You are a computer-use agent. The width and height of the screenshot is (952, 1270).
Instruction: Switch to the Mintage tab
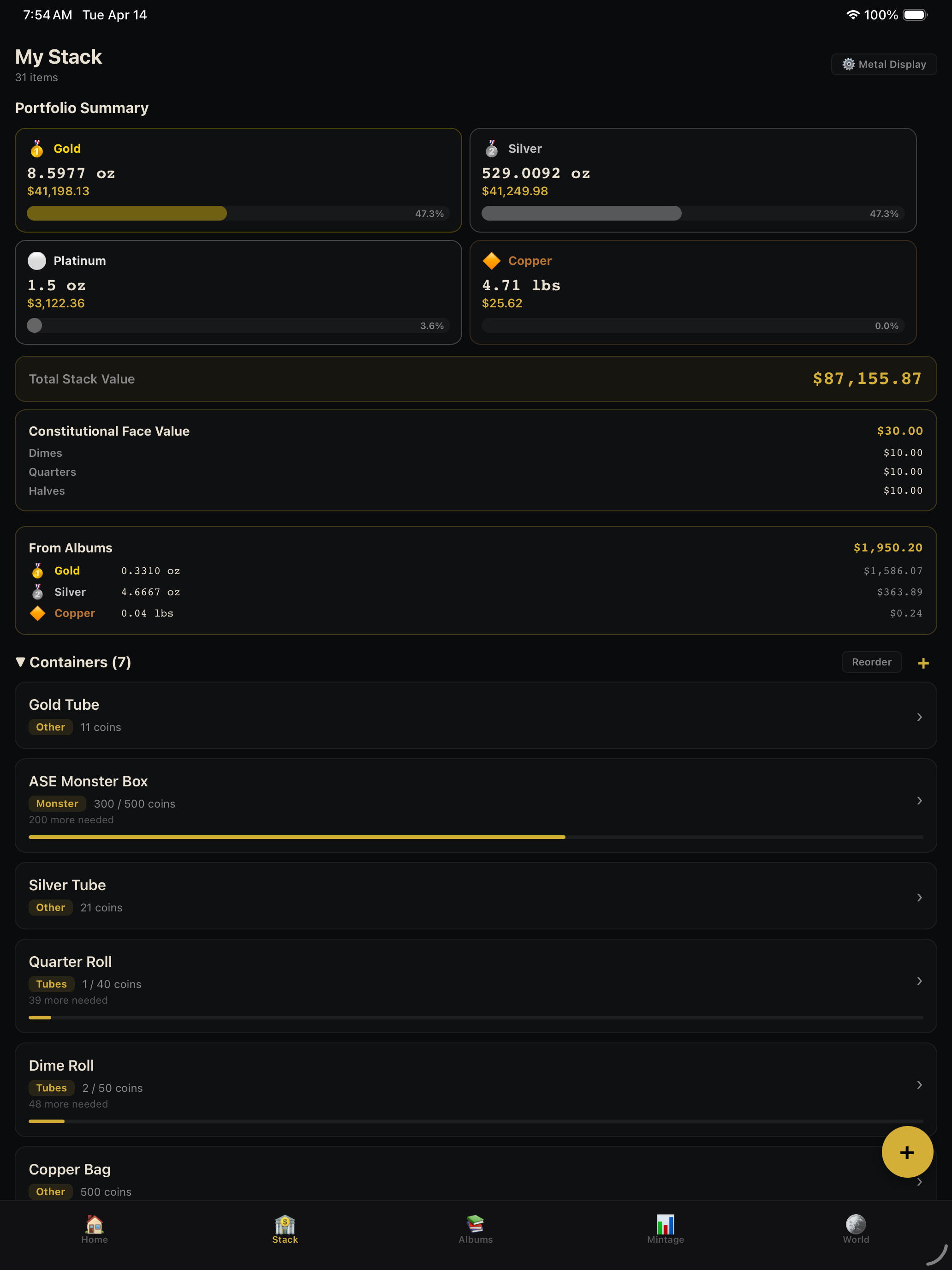click(666, 1228)
